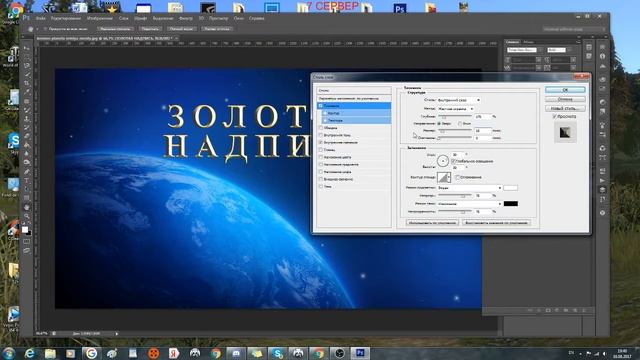
Task: Click the Photoshop taskbar button
Action: point(360,353)
